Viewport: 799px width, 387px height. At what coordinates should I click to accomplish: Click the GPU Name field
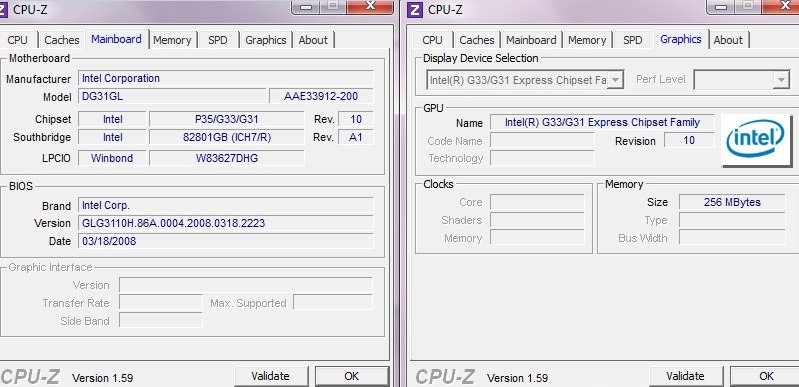click(602, 122)
